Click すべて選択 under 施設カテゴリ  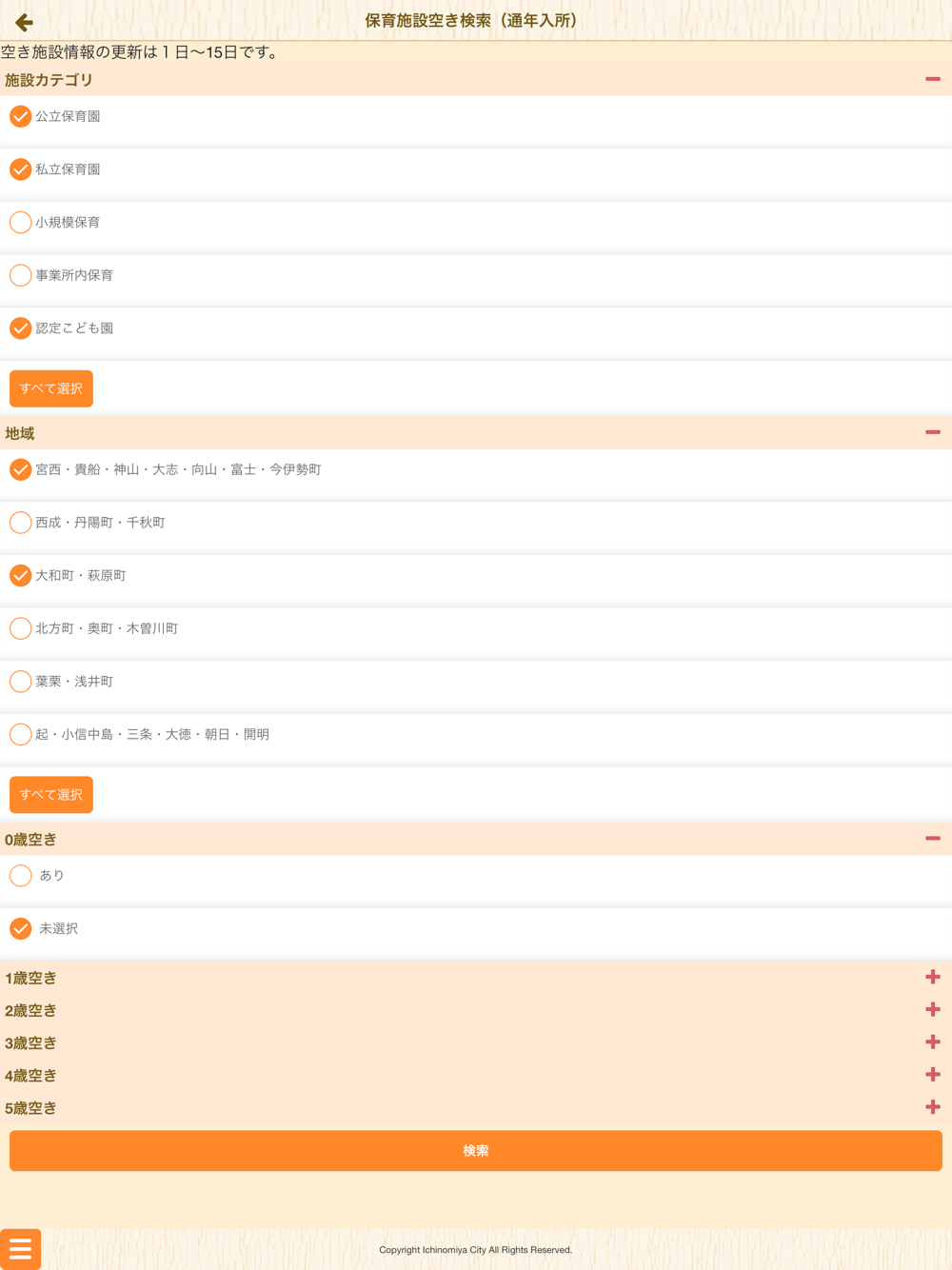tap(51, 388)
